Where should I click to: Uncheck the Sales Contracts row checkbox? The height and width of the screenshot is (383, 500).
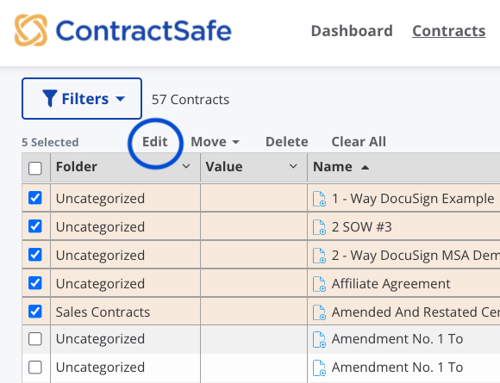(x=35, y=311)
